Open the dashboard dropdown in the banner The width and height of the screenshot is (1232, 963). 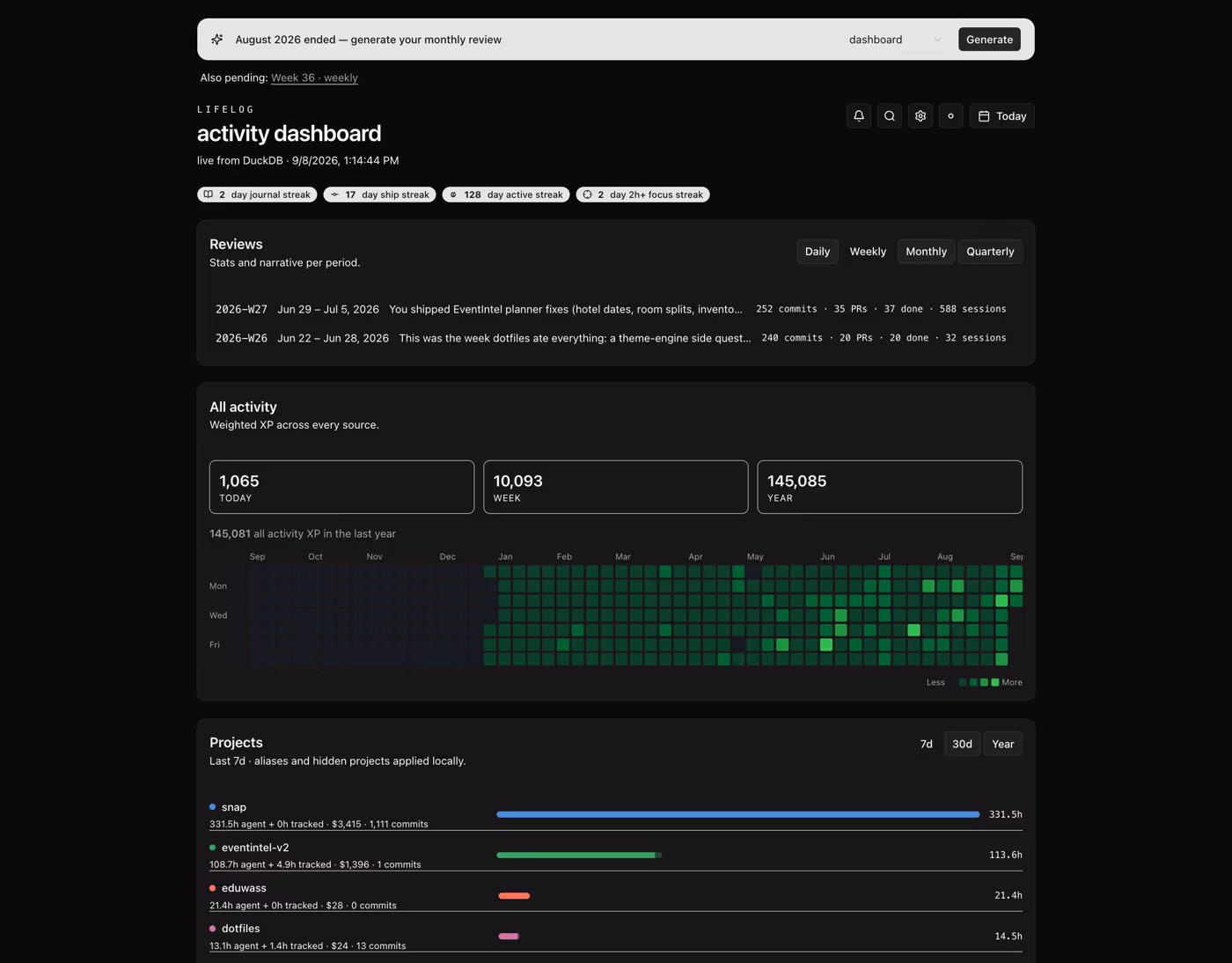(895, 40)
